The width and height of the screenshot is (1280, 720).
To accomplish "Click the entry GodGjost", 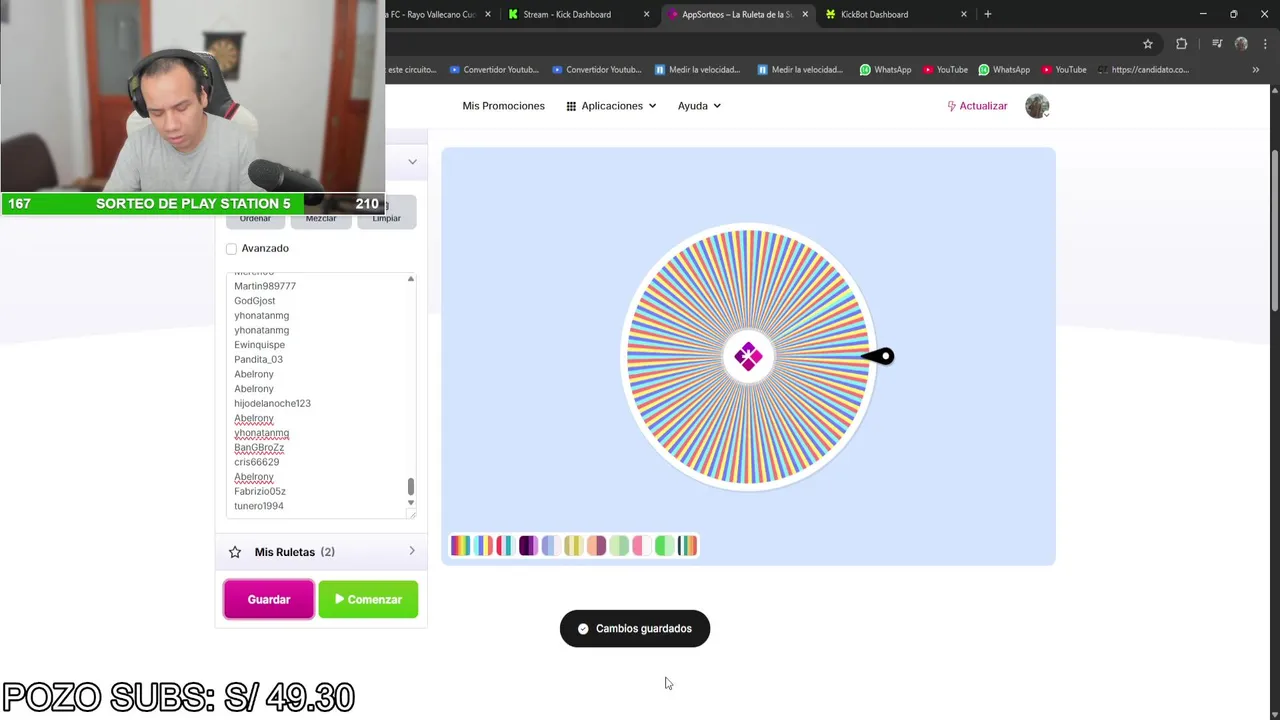I will 255,301.
